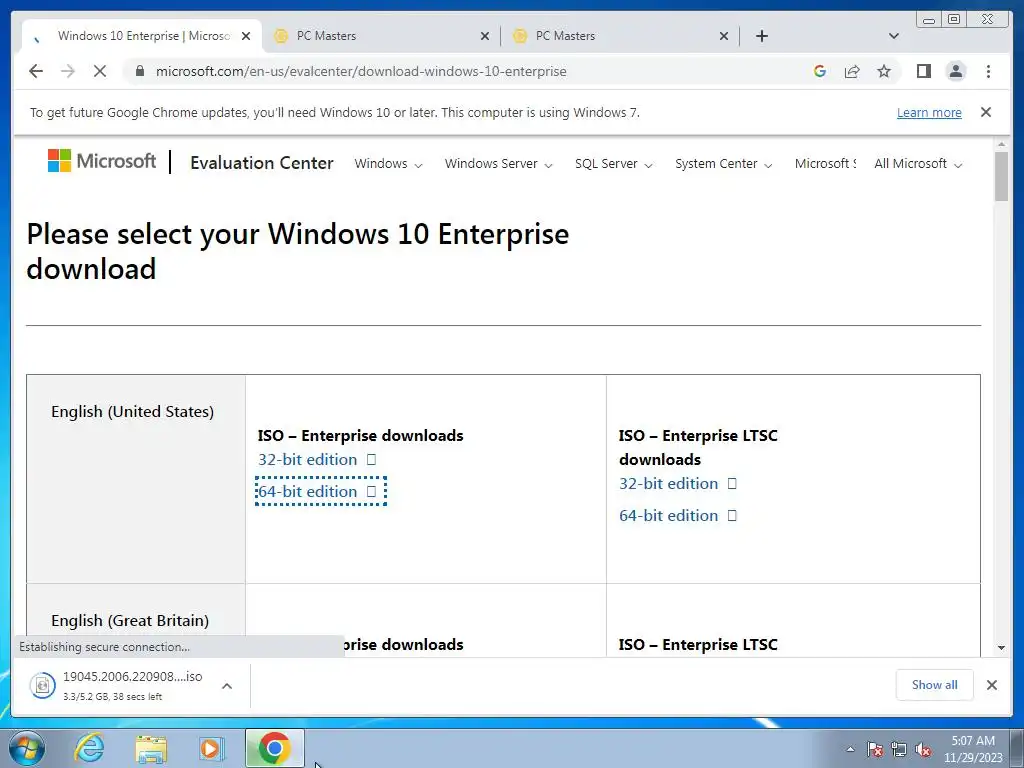Open the downloading ISO file item

pos(116,685)
